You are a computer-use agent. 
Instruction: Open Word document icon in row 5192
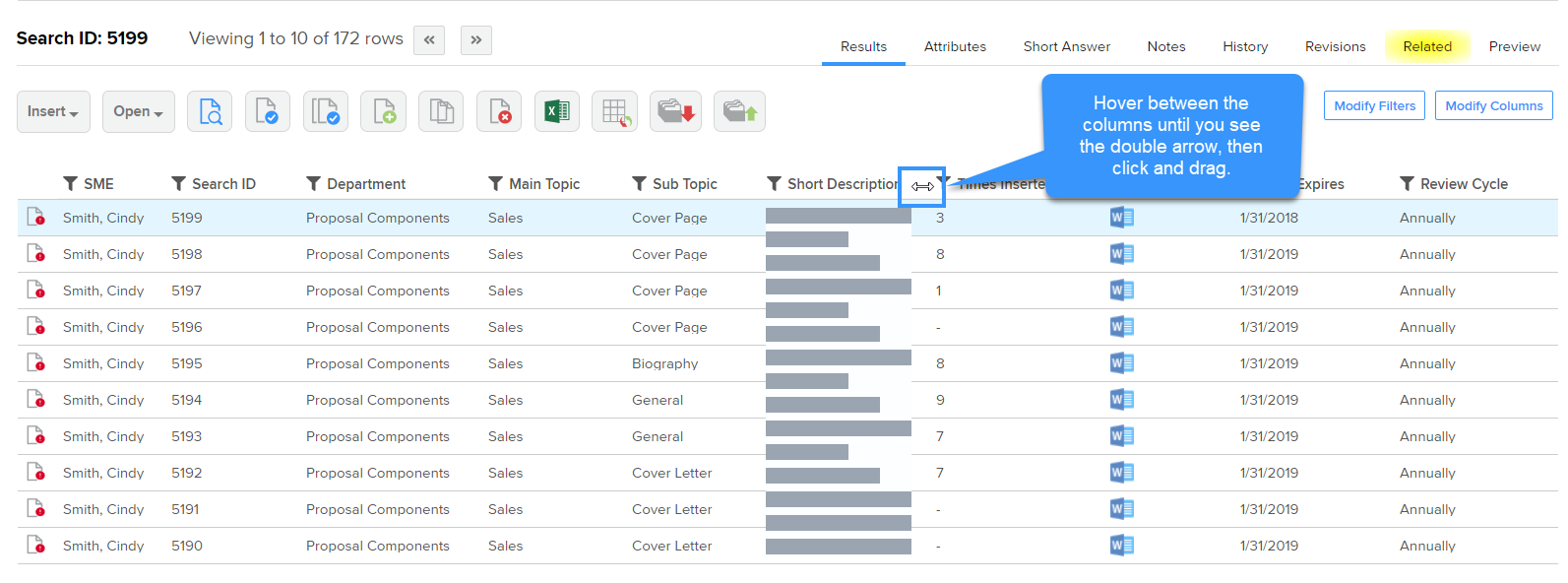[x=1121, y=473]
